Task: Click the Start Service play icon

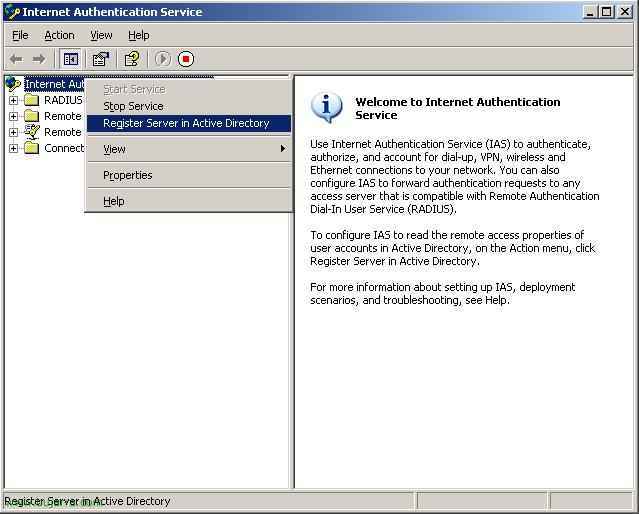Action: point(163,59)
